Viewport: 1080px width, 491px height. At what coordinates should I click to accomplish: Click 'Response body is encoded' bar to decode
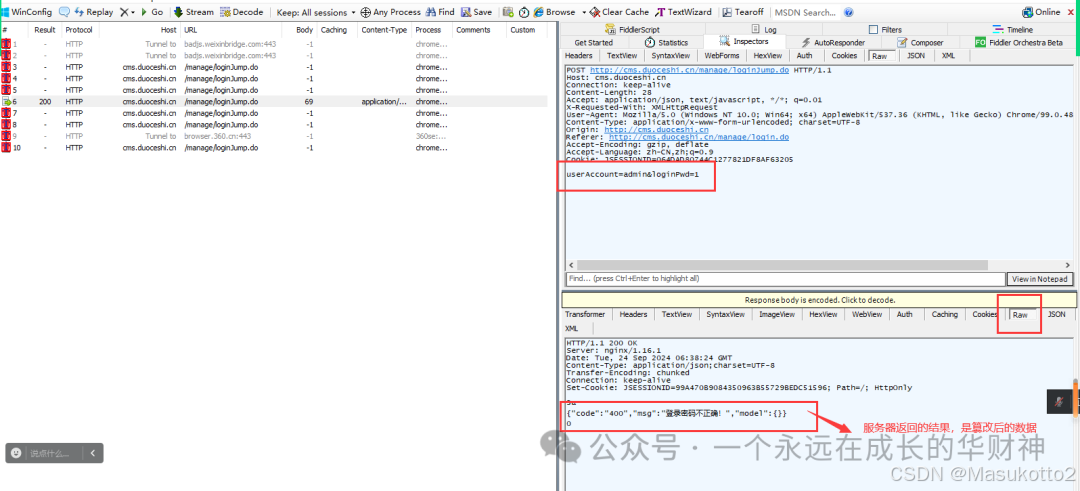pos(820,300)
